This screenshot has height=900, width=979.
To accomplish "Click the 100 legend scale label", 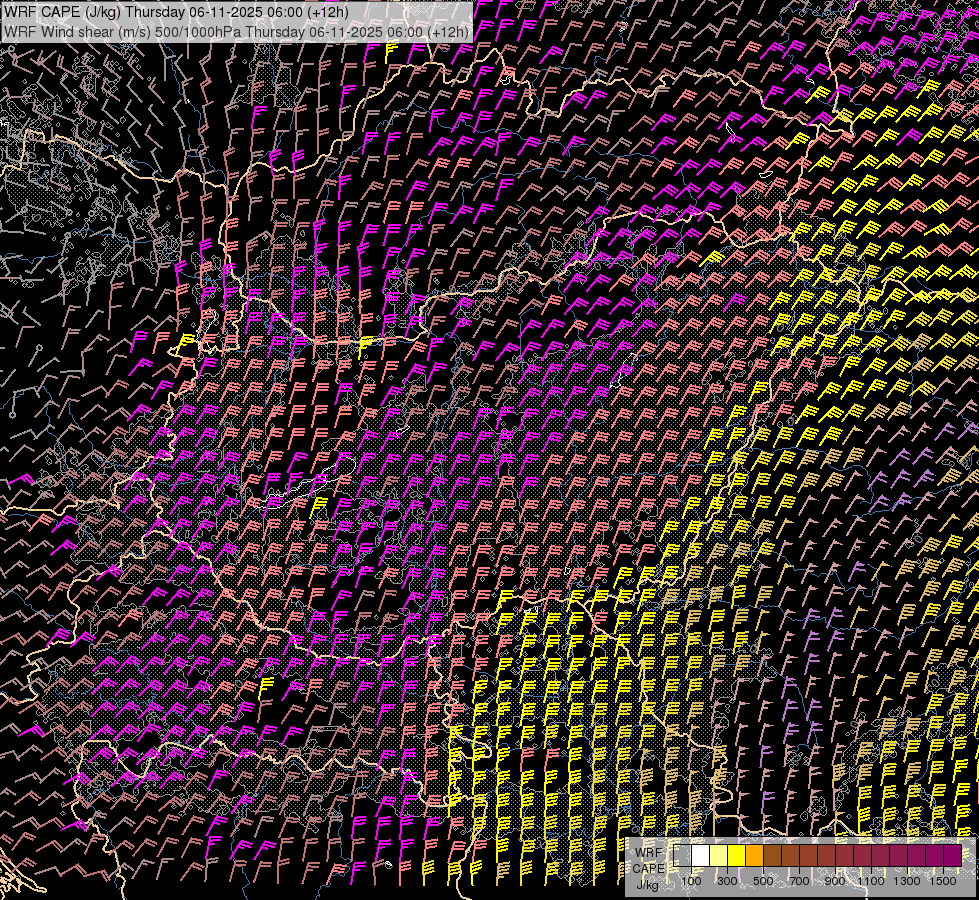I will point(691,880).
